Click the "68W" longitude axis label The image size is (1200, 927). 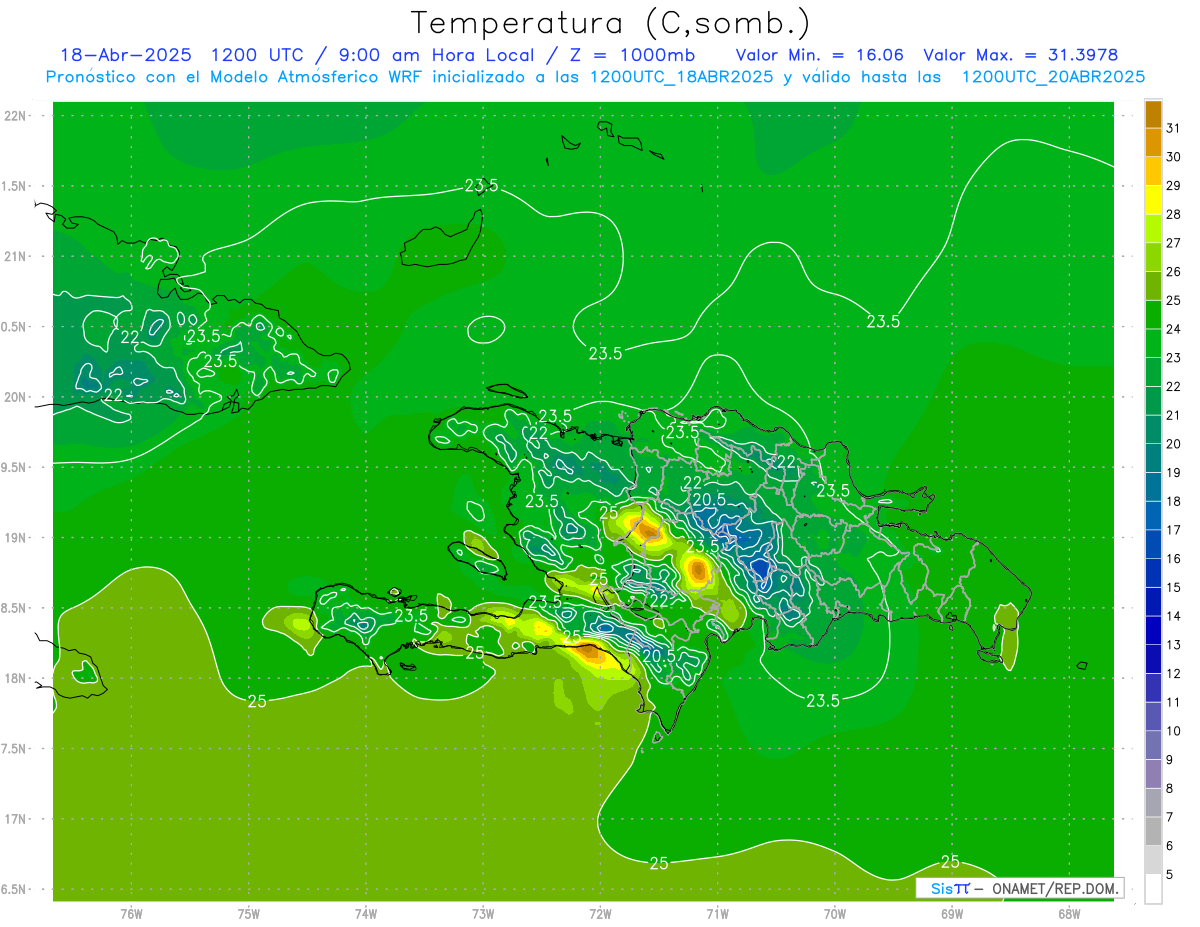1069,913
